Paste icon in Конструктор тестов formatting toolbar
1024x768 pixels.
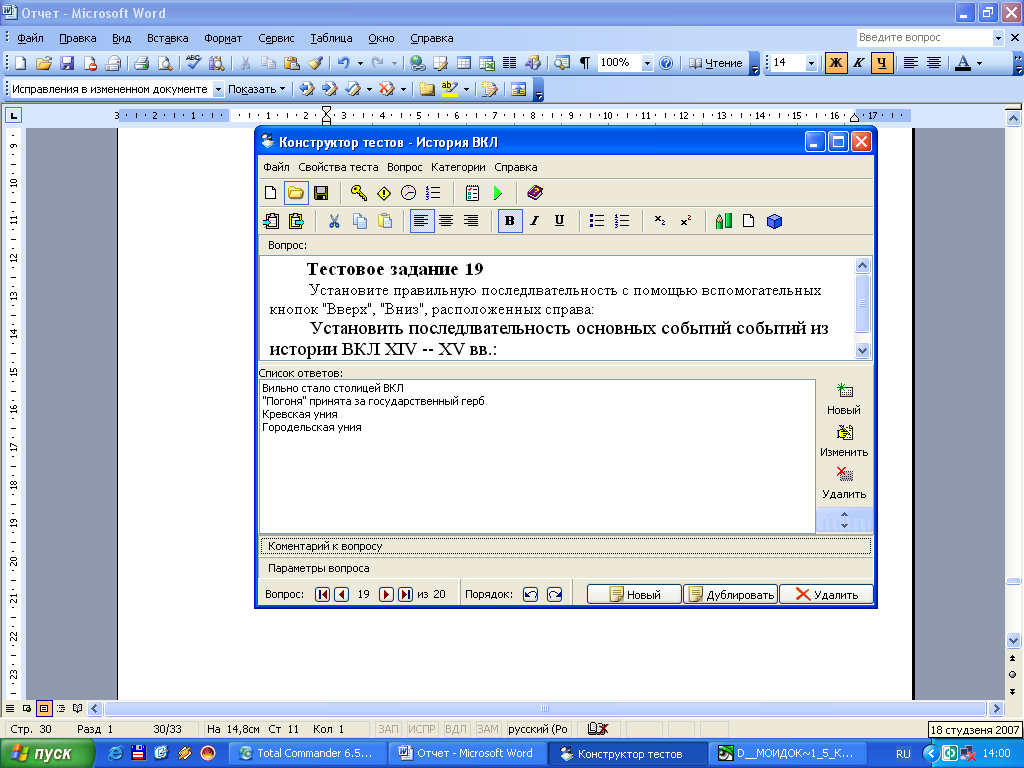(x=385, y=221)
